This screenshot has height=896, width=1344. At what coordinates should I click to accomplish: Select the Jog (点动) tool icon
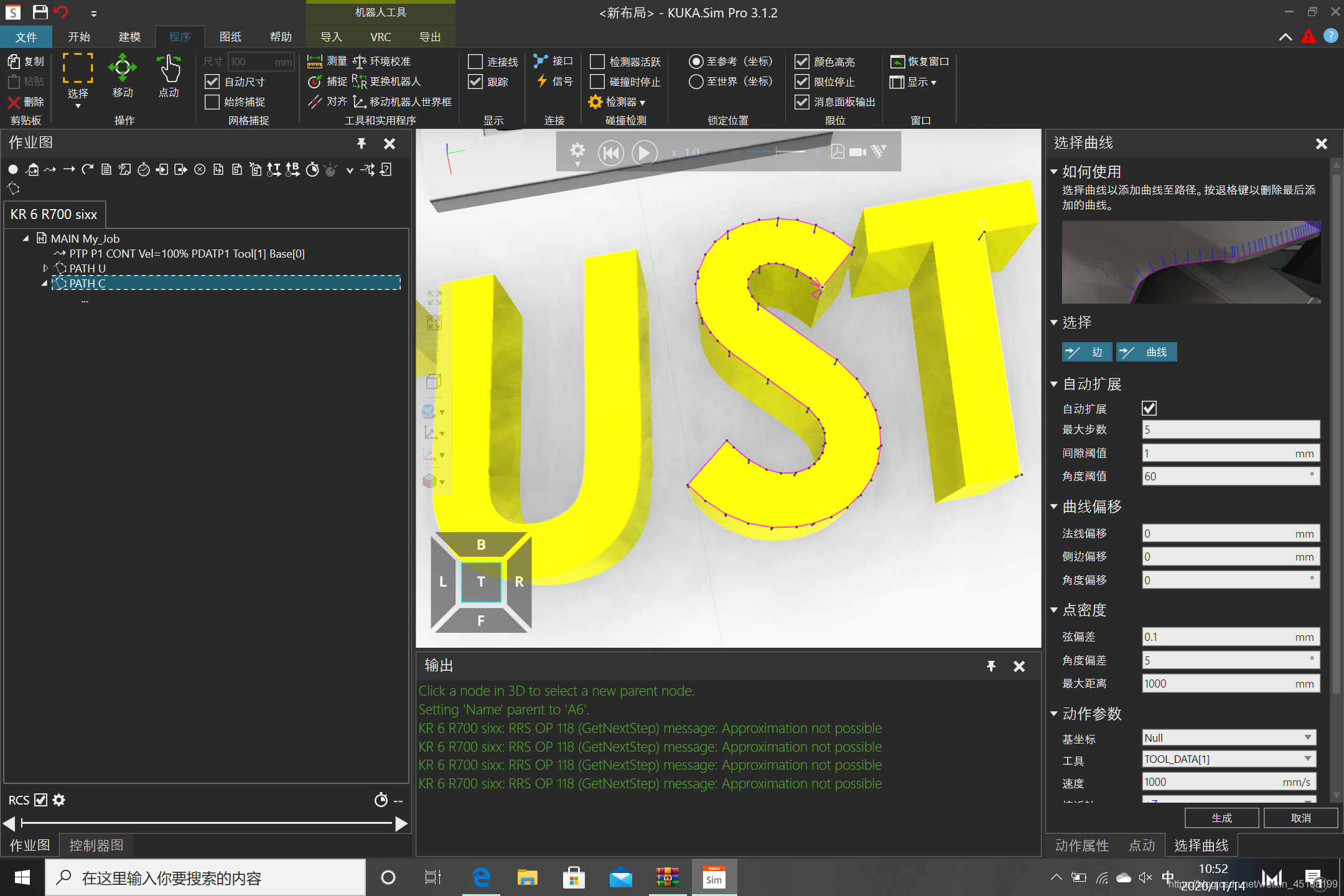click(x=169, y=68)
